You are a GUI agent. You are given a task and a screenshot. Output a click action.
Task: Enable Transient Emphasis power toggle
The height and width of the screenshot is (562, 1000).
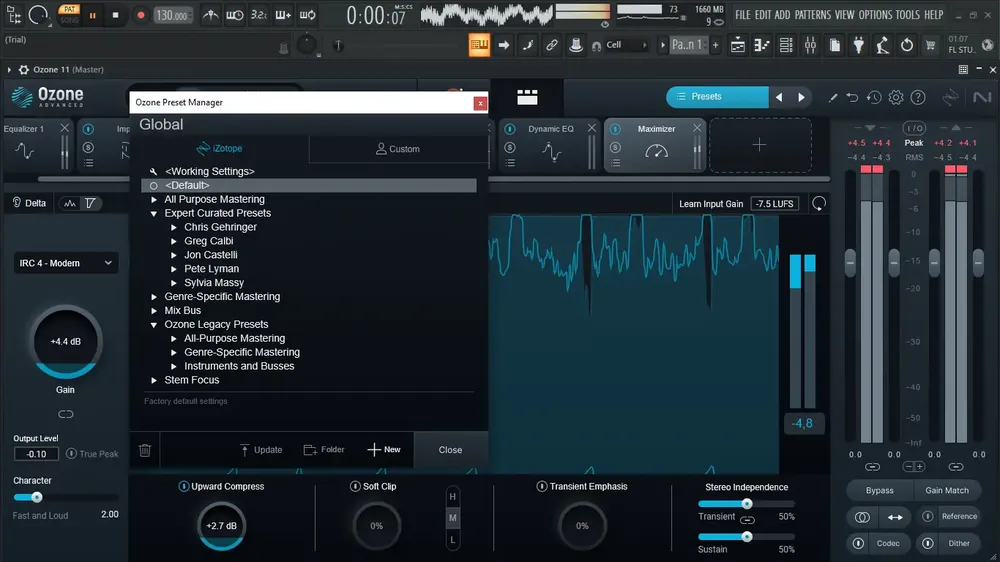click(x=542, y=486)
